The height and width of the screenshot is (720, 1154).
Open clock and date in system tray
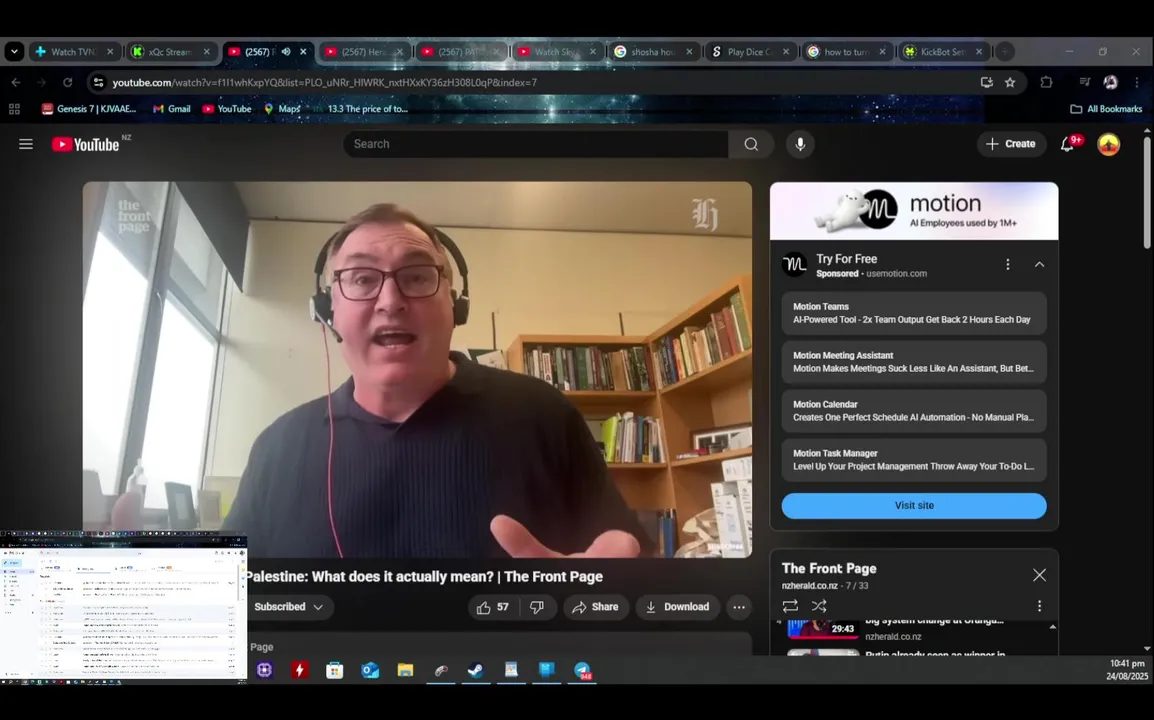click(x=1127, y=670)
